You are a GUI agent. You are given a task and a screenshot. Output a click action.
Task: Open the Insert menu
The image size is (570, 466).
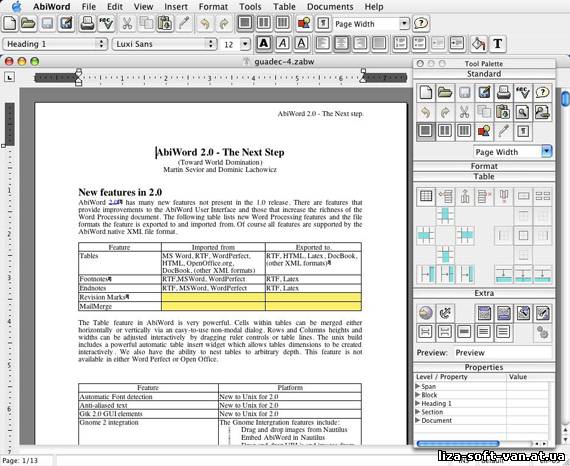click(x=176, y=7)
